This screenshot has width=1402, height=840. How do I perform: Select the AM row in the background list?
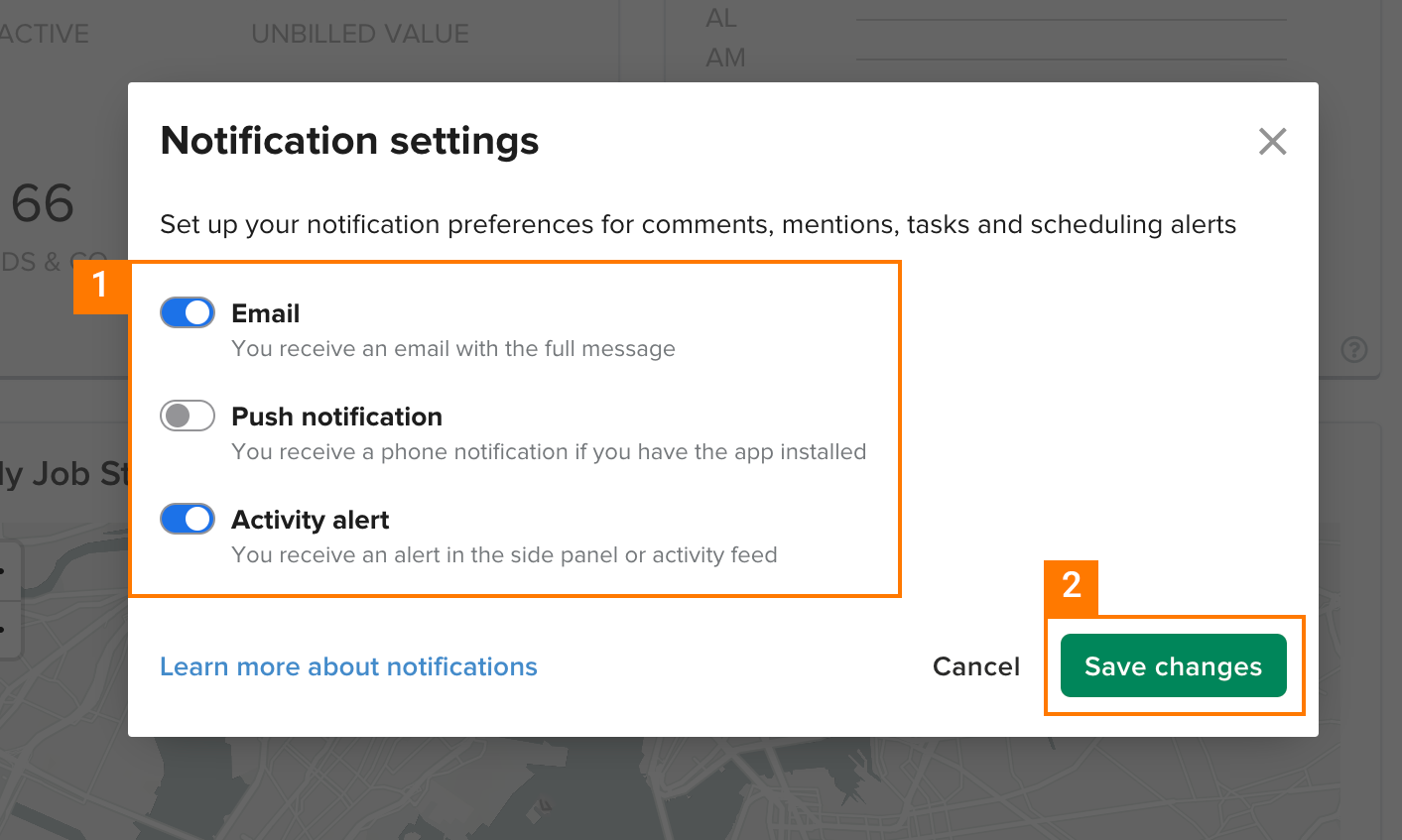point(725,58)
